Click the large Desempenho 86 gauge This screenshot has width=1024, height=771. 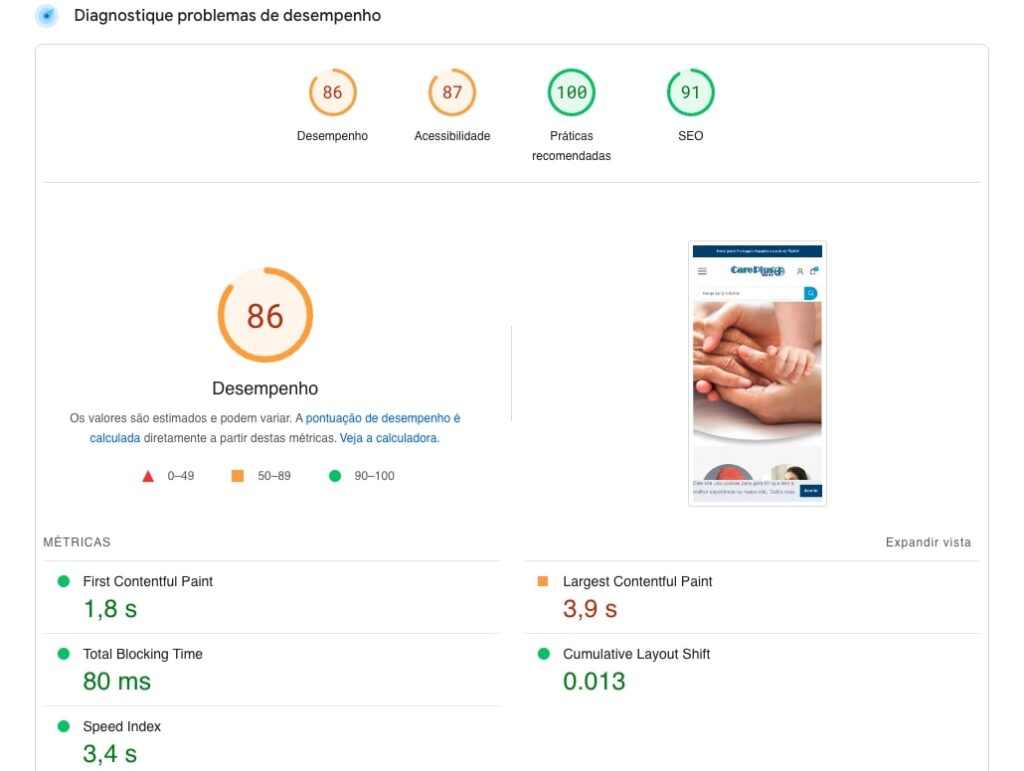pos(265,315)
